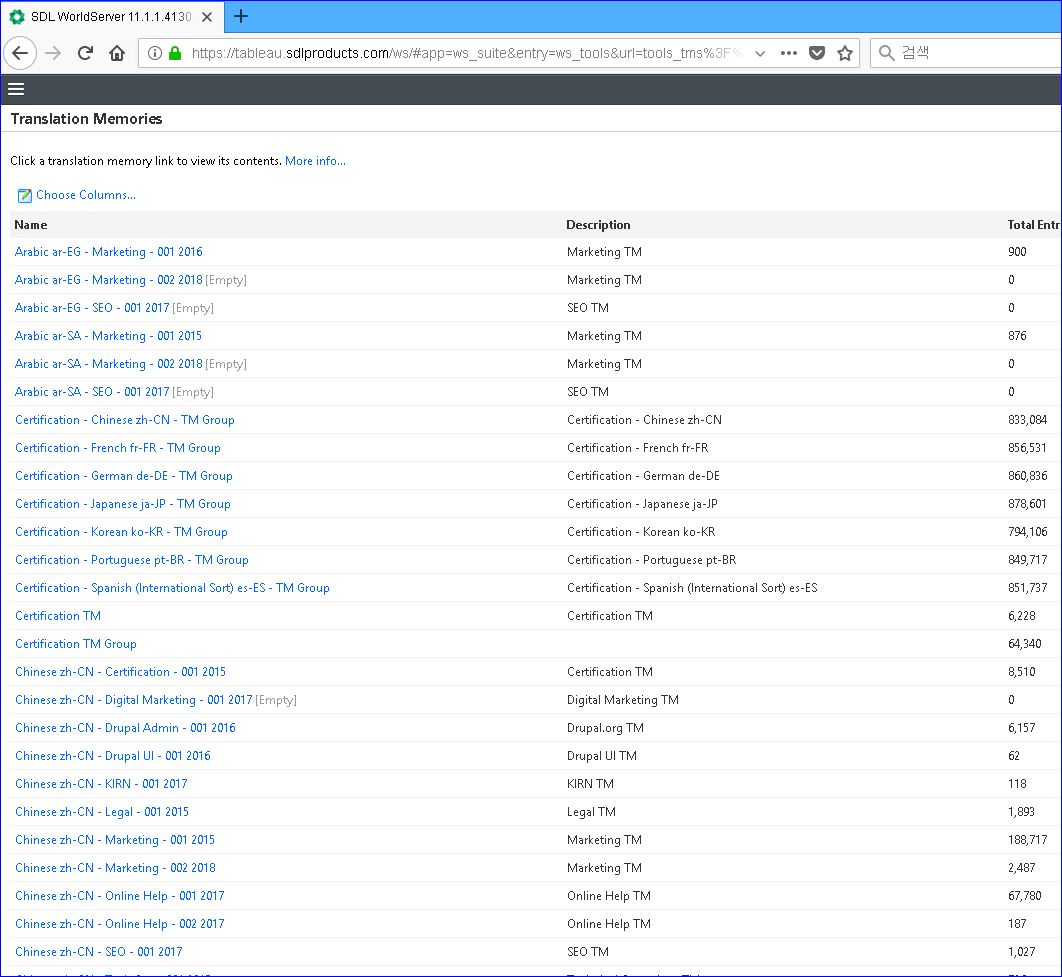Open a new browser tab
The image size is (1062, 977).
tap(240, 16)
